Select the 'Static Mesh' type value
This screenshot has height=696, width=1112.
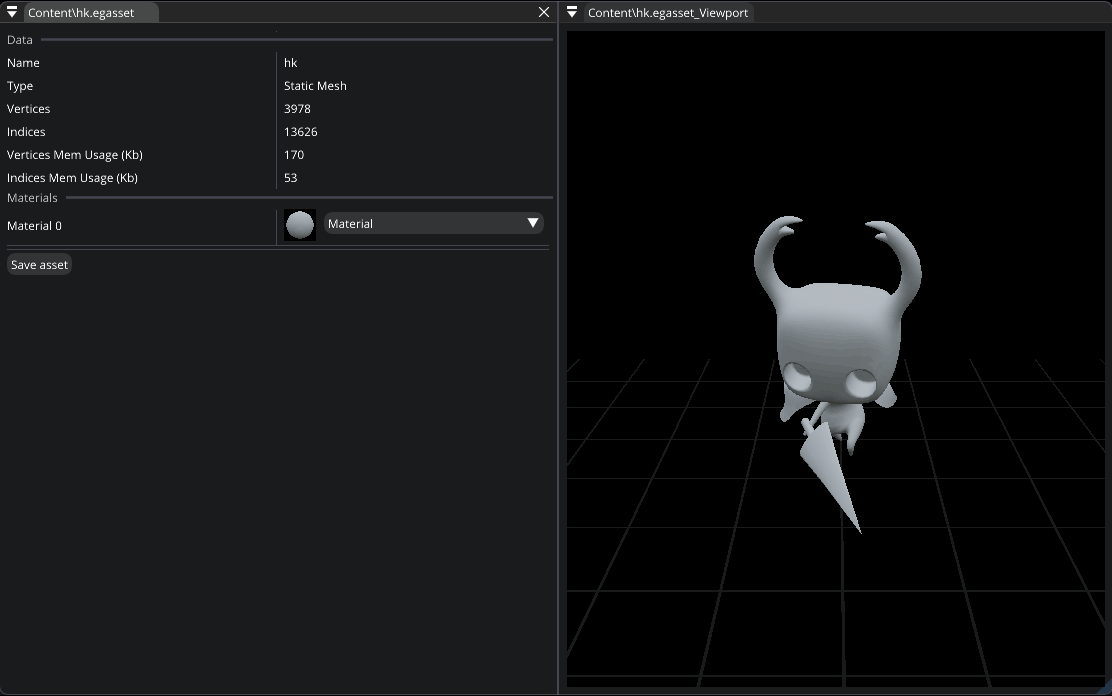316,86
